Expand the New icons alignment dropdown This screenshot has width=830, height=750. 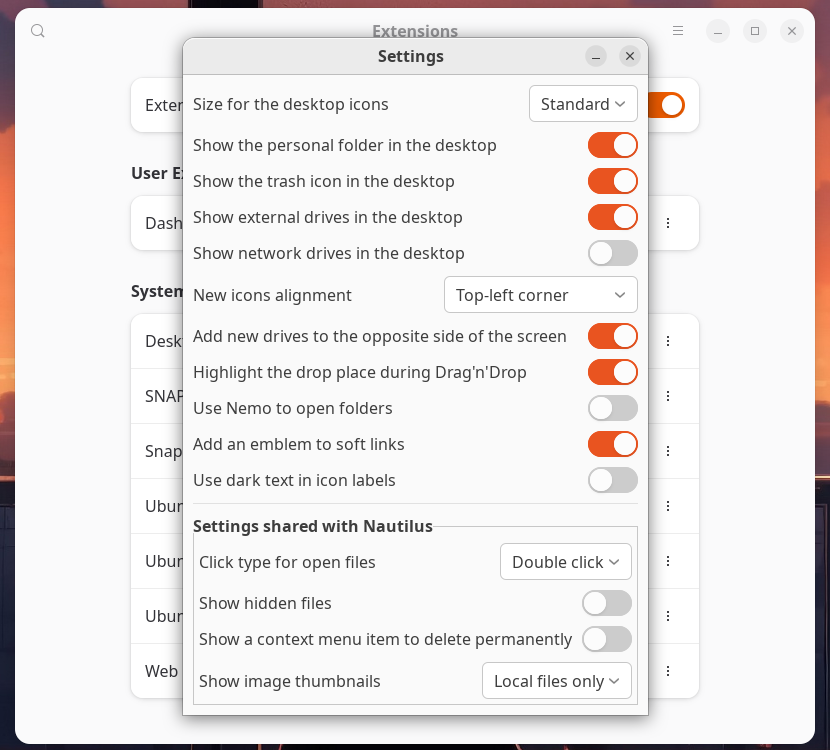click(540, 295)
